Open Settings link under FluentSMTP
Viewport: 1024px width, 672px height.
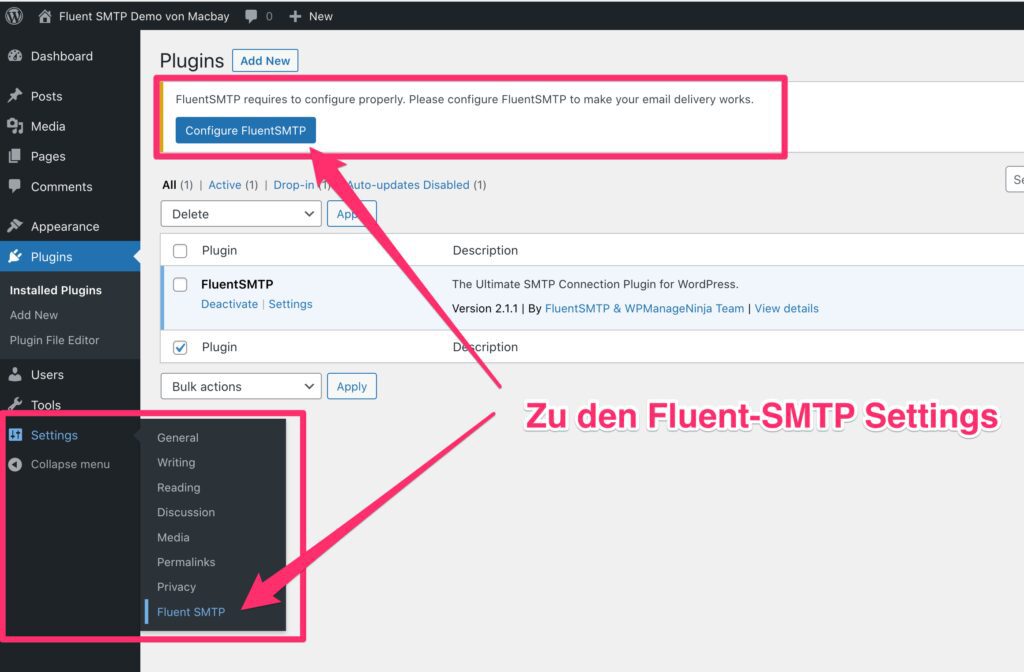point(290,304)
